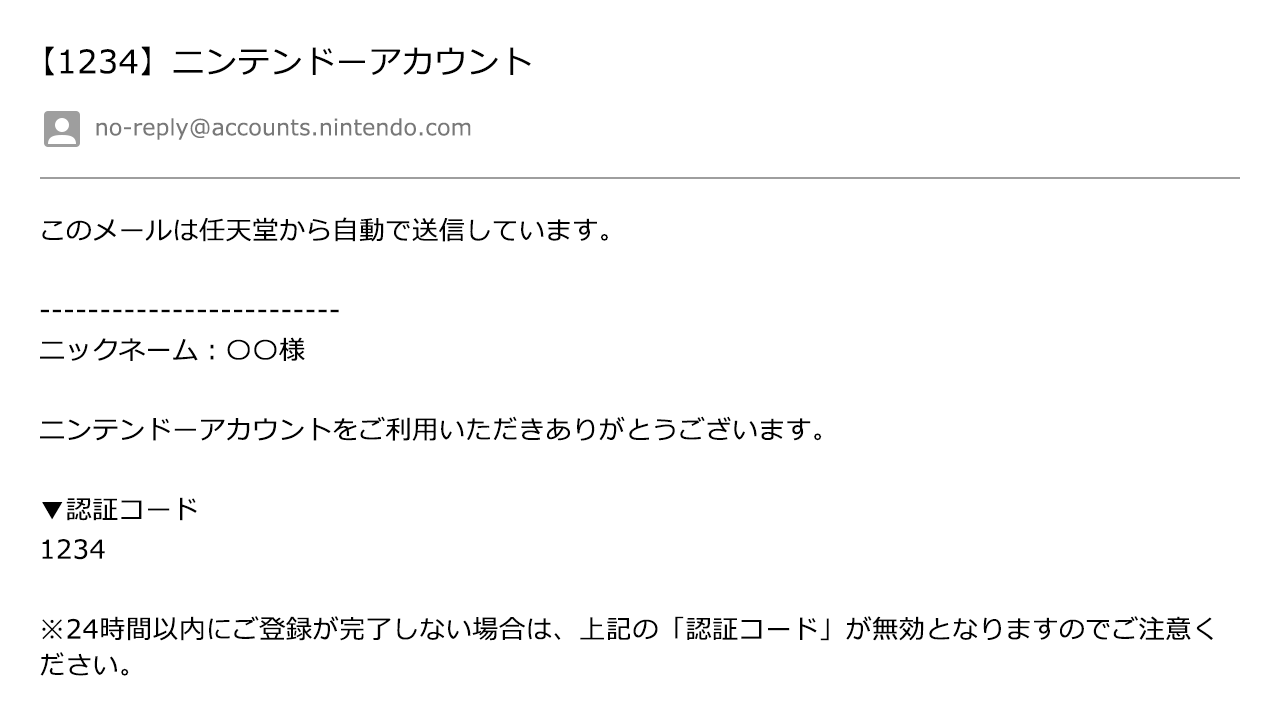The width and height of the screenshot is (1280, 720).
Task: Click the final ください。 line
Action: point(86,665)
